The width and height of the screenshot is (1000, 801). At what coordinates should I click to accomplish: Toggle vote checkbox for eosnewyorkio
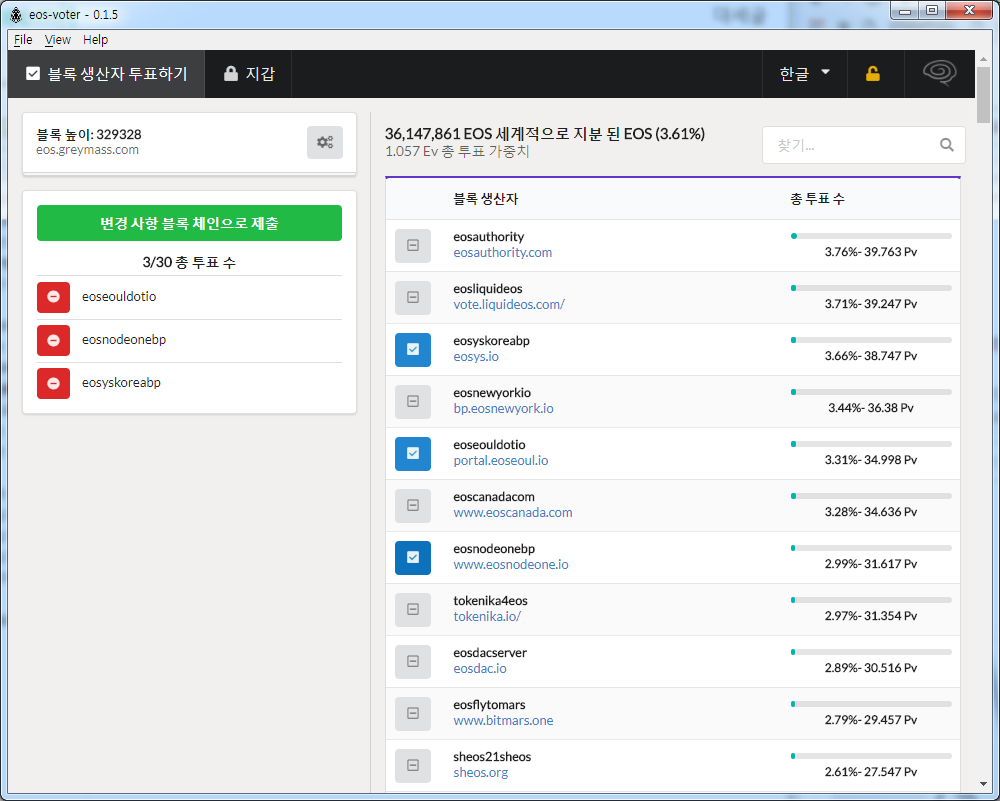(413, 402)
